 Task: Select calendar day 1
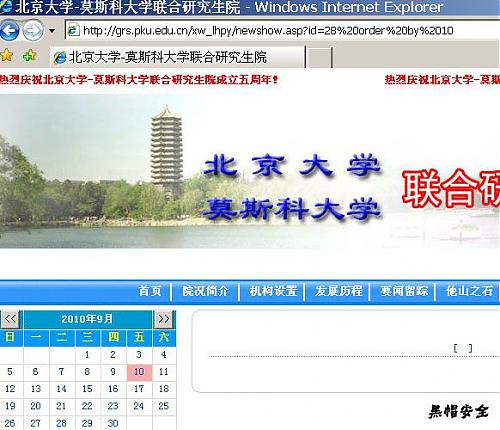[87, 355]
